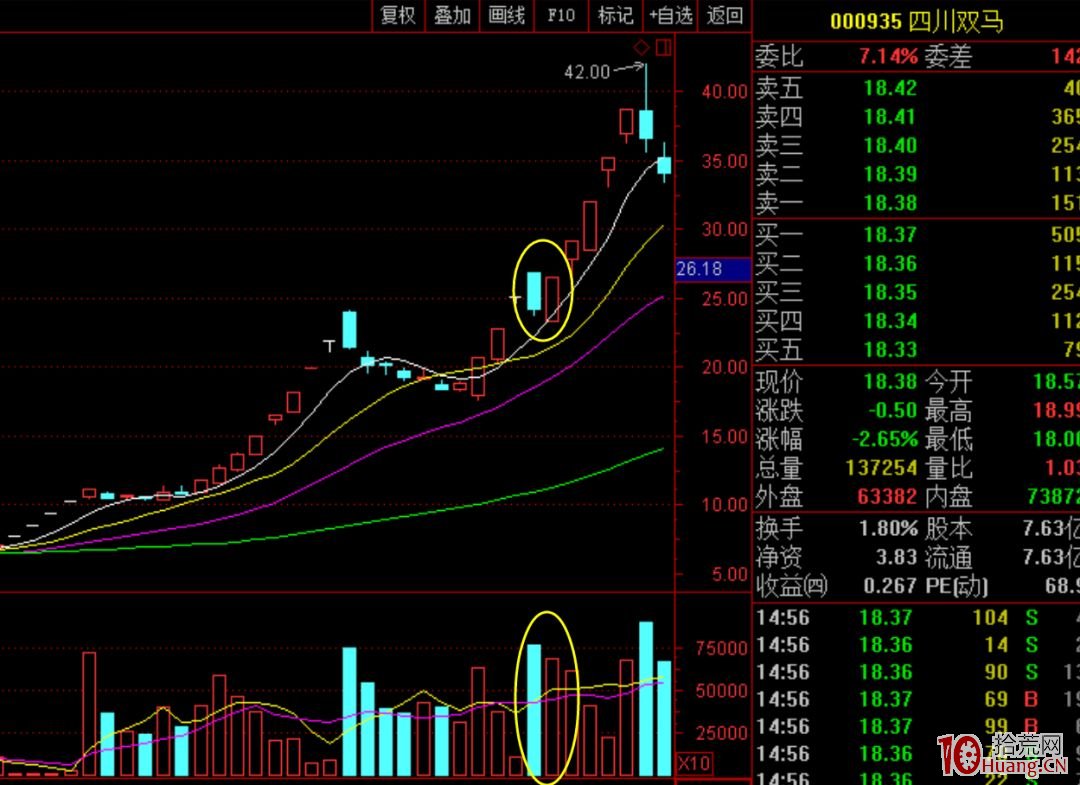Click the 股本 share capital label
This screenshot has height=785, width=1080.
[948, 529]
